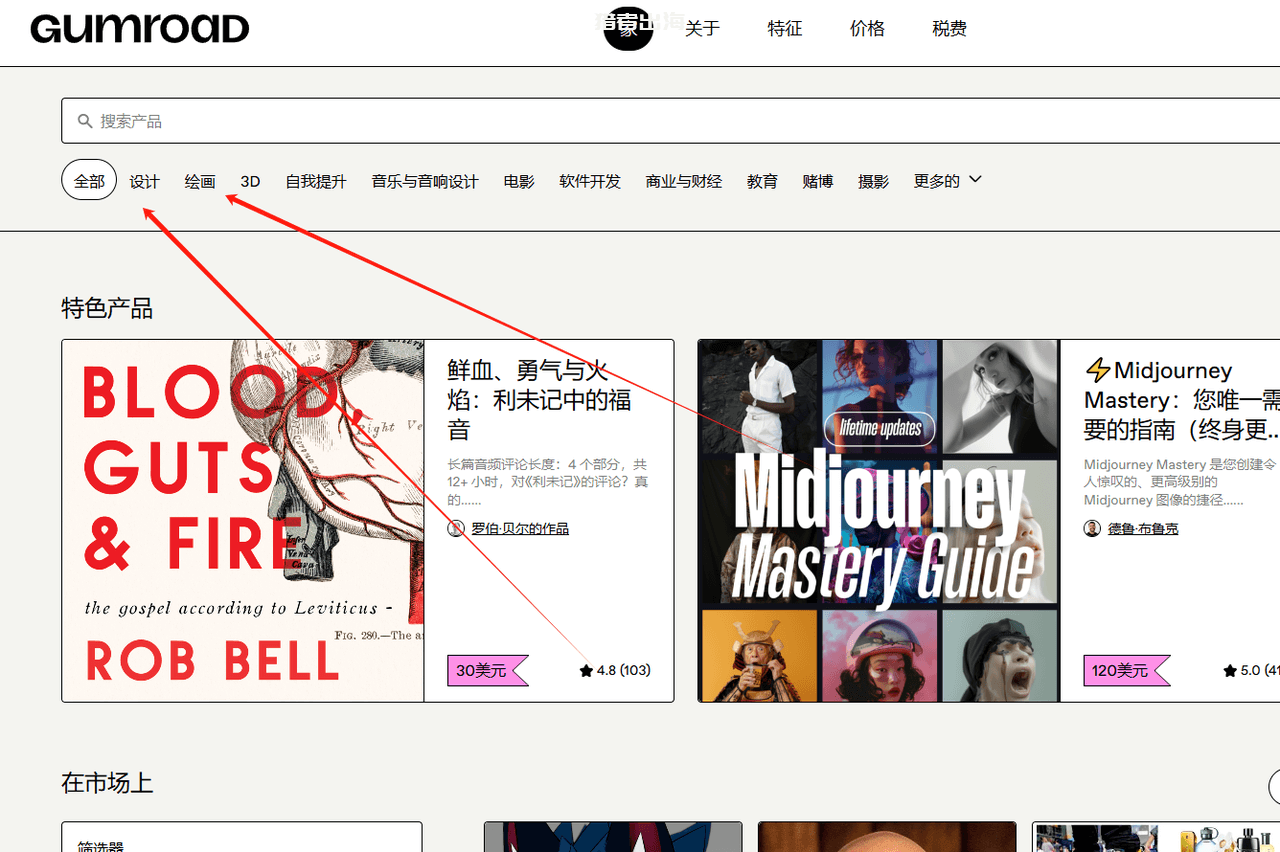Viewport: 1280px width, 852px height.
Task: Select the 电影 category
Action: point(519,181)
